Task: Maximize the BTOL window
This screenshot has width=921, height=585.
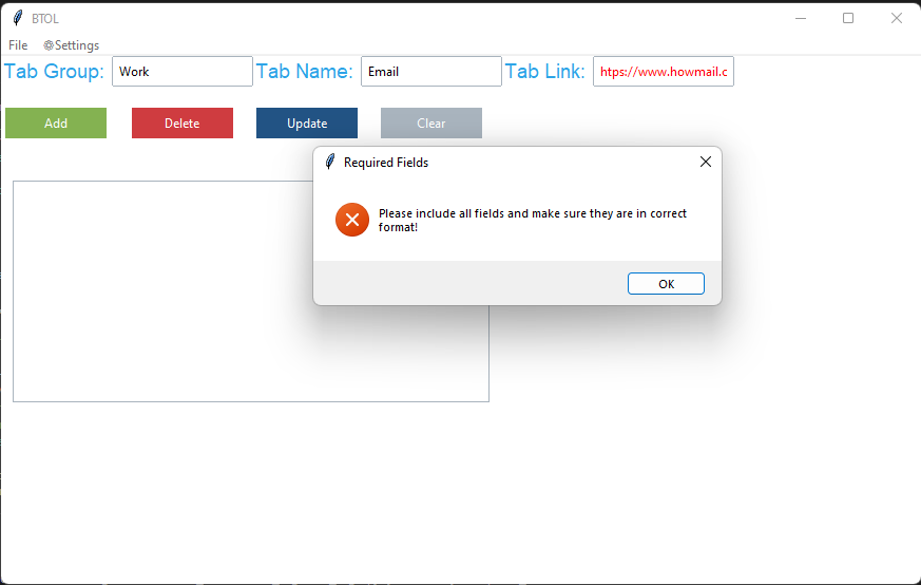Action: [849, 17]
